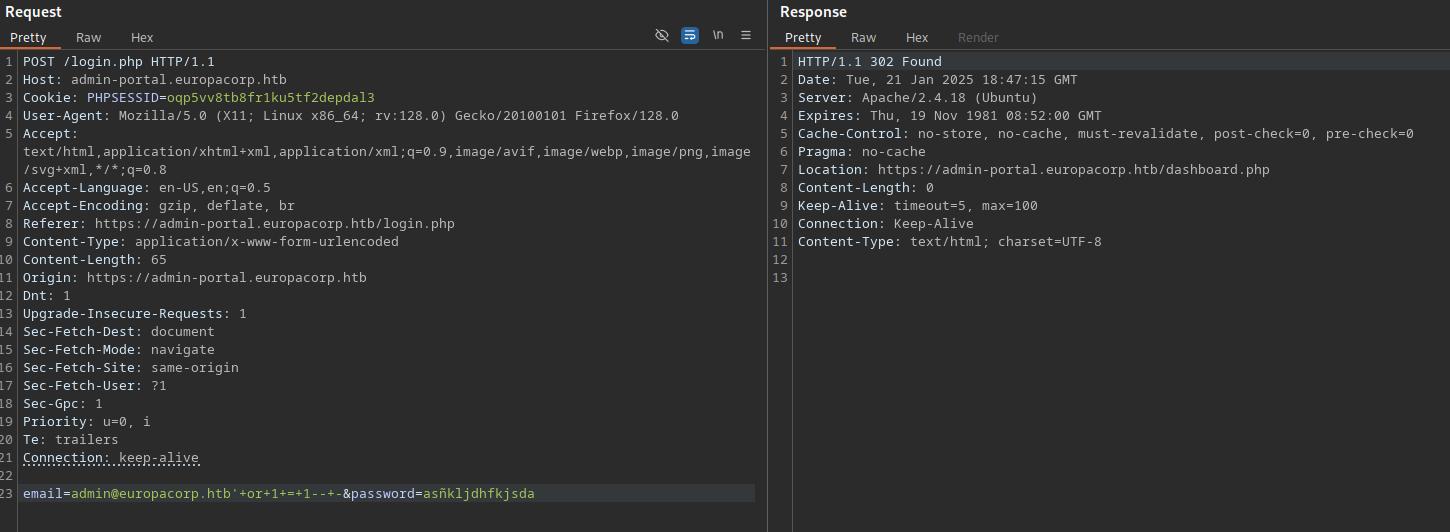
Task: Click the Sec-Fetch-Dest: document line
Action: 119,331
